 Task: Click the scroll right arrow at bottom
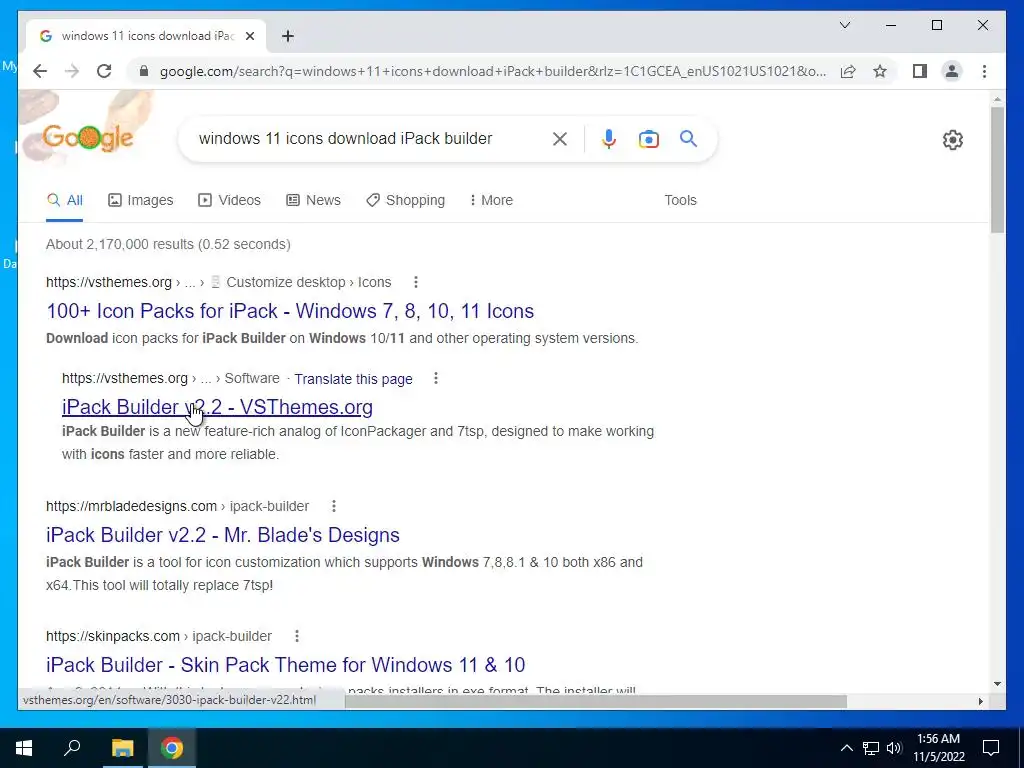(980, 701)
